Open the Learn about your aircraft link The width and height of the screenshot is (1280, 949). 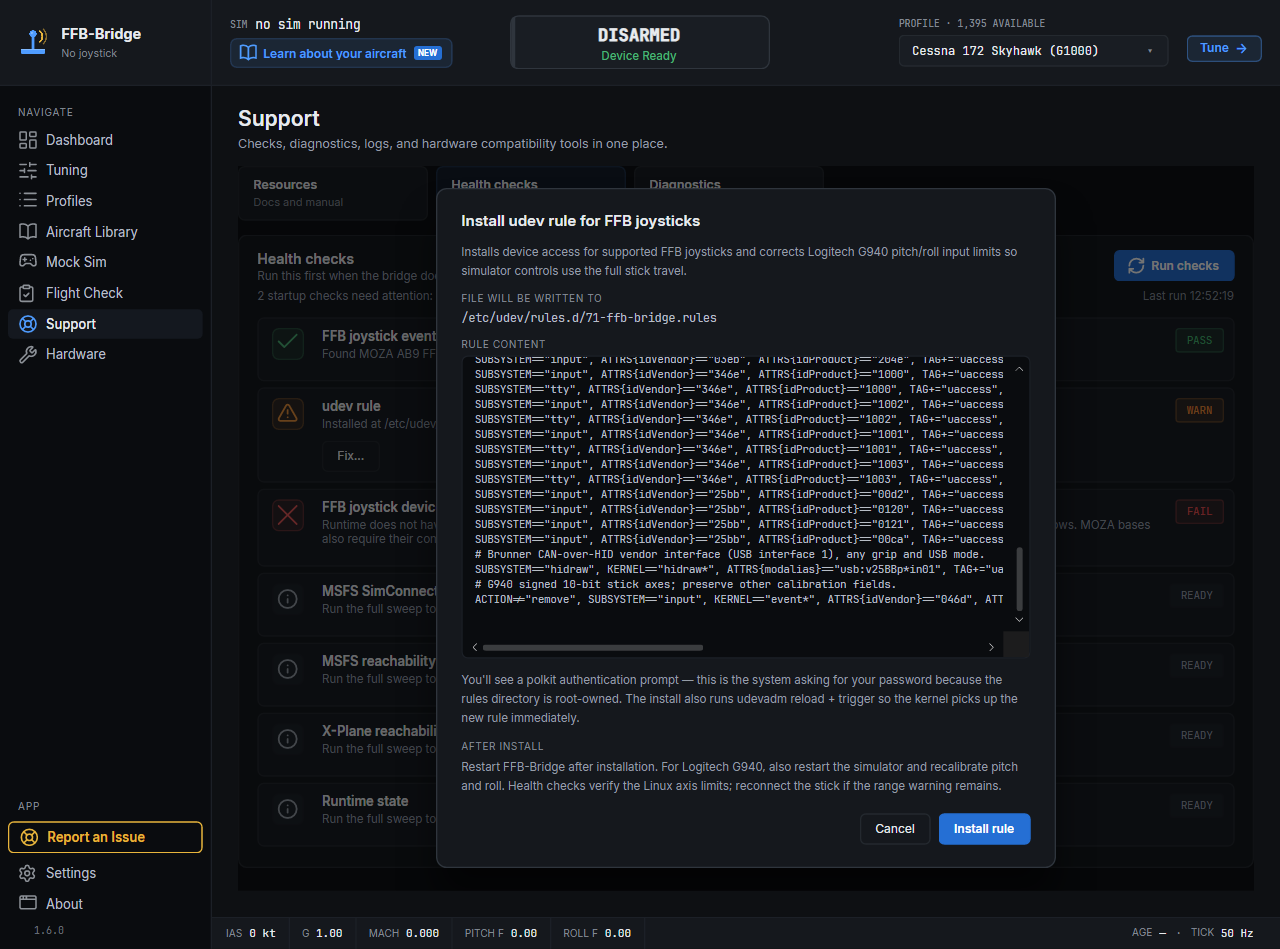click(x=341, y=53)
